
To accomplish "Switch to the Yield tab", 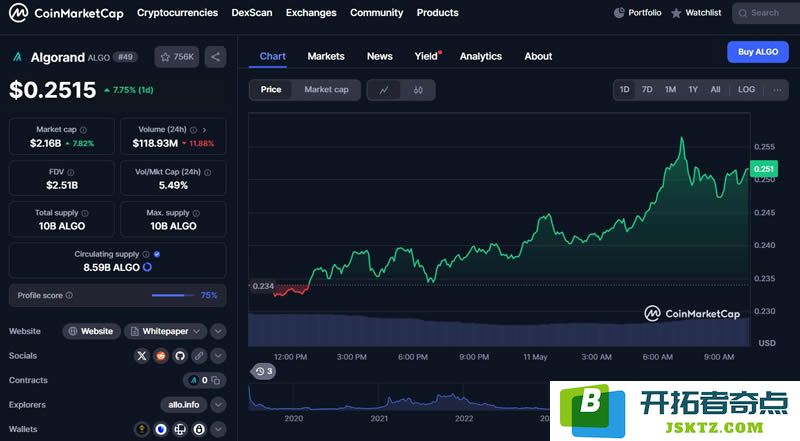I will point(427,56).
